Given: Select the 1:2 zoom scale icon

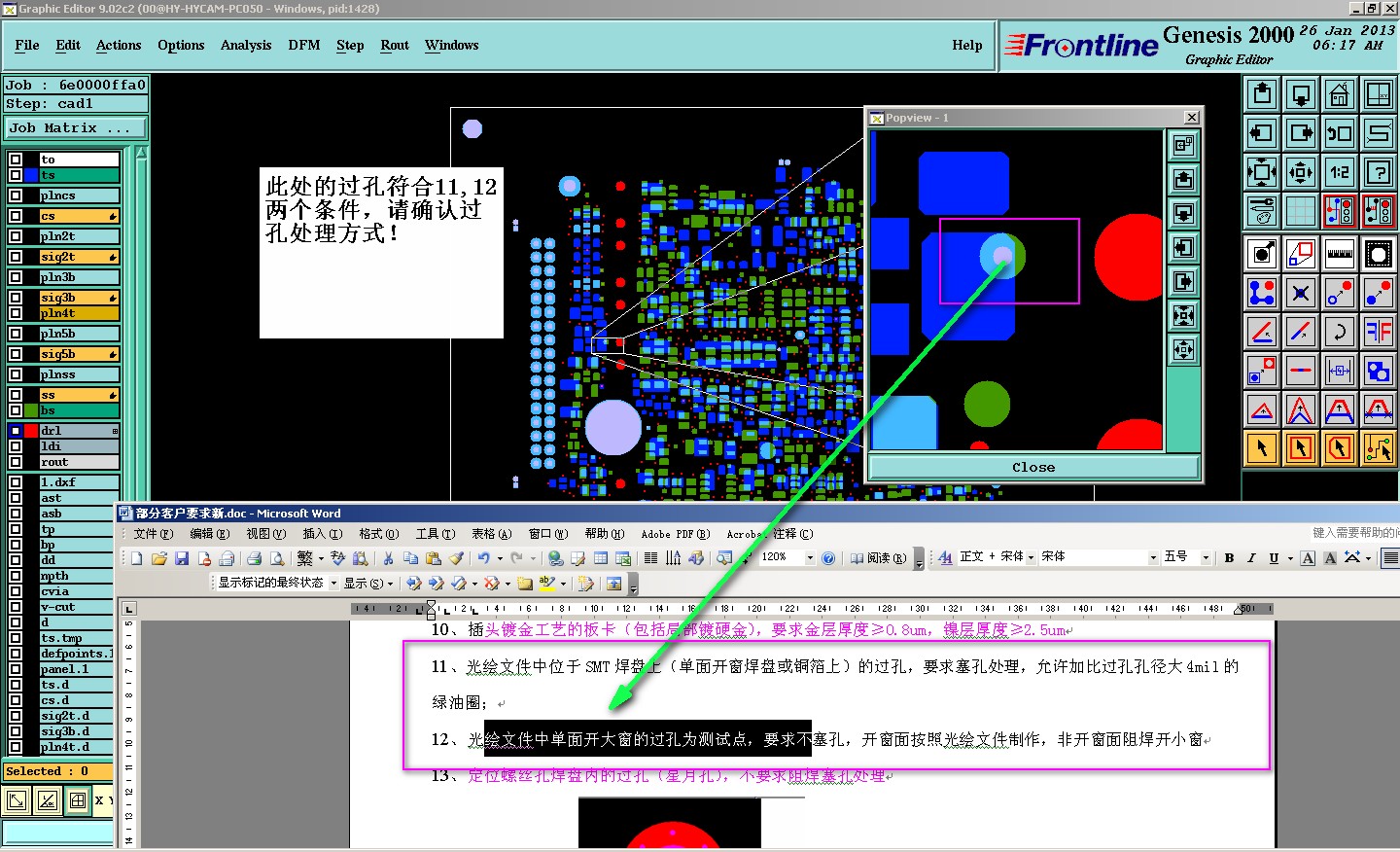Looking at the screenshot, I should [x=1340, y=172].
